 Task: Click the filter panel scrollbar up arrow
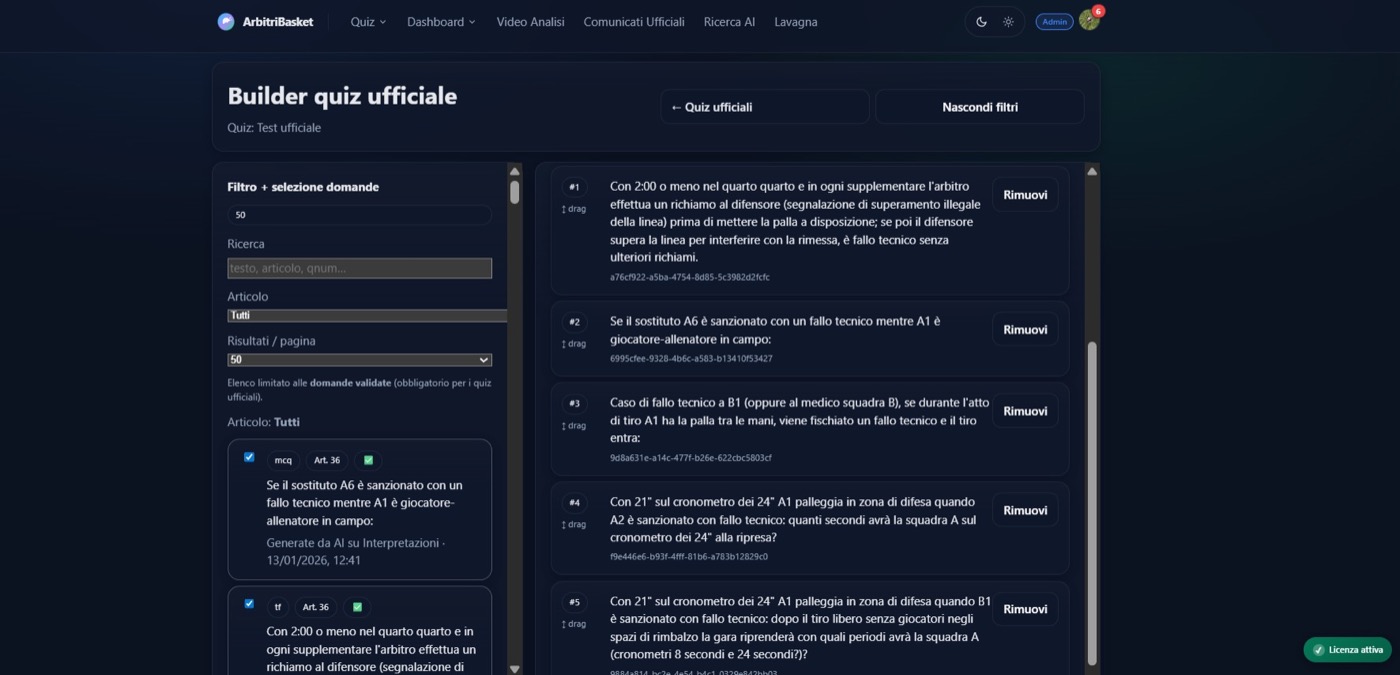tap(515, 171)
